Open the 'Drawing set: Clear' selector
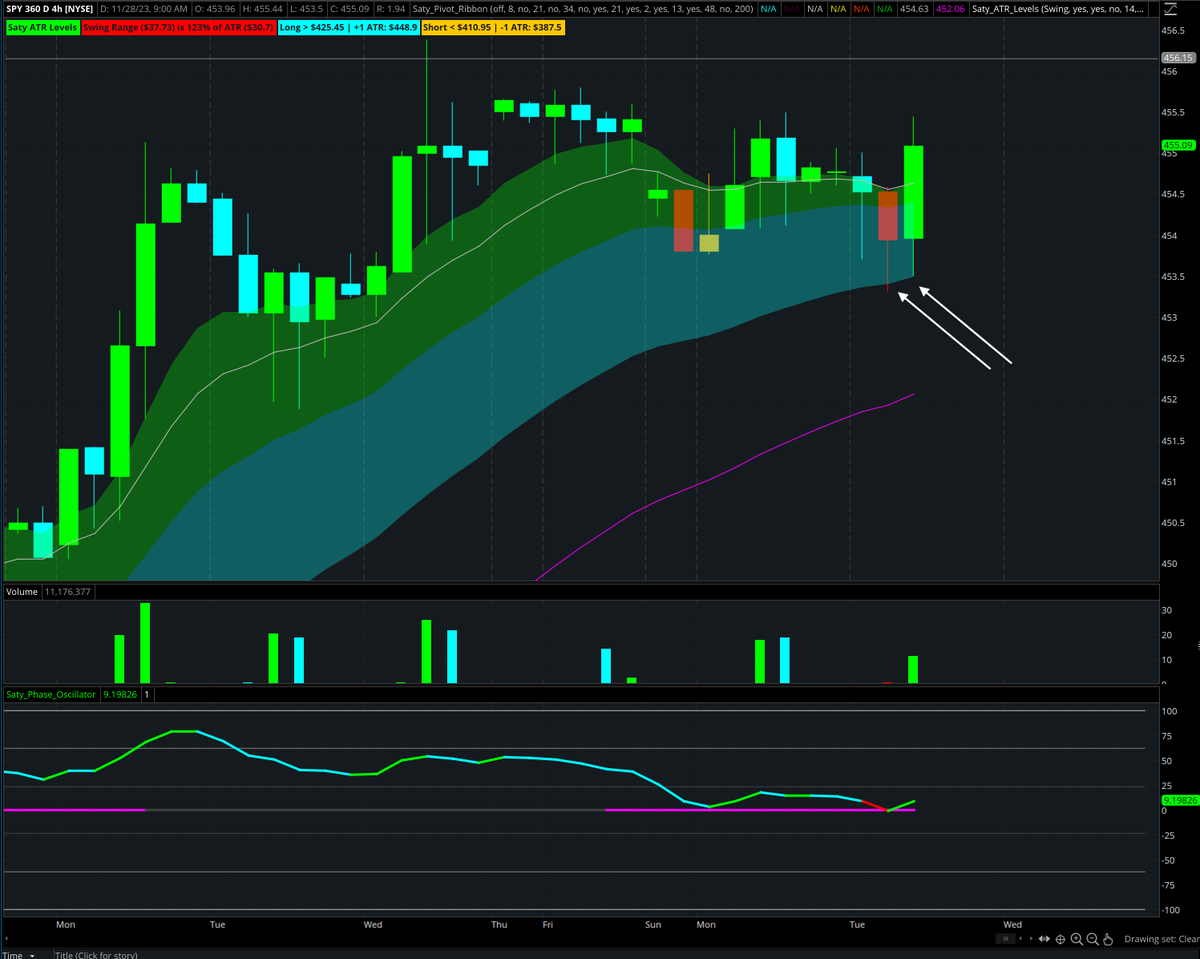This screenshot has width=1200, height=959. pyautogui.click(x=1162, y=939)
